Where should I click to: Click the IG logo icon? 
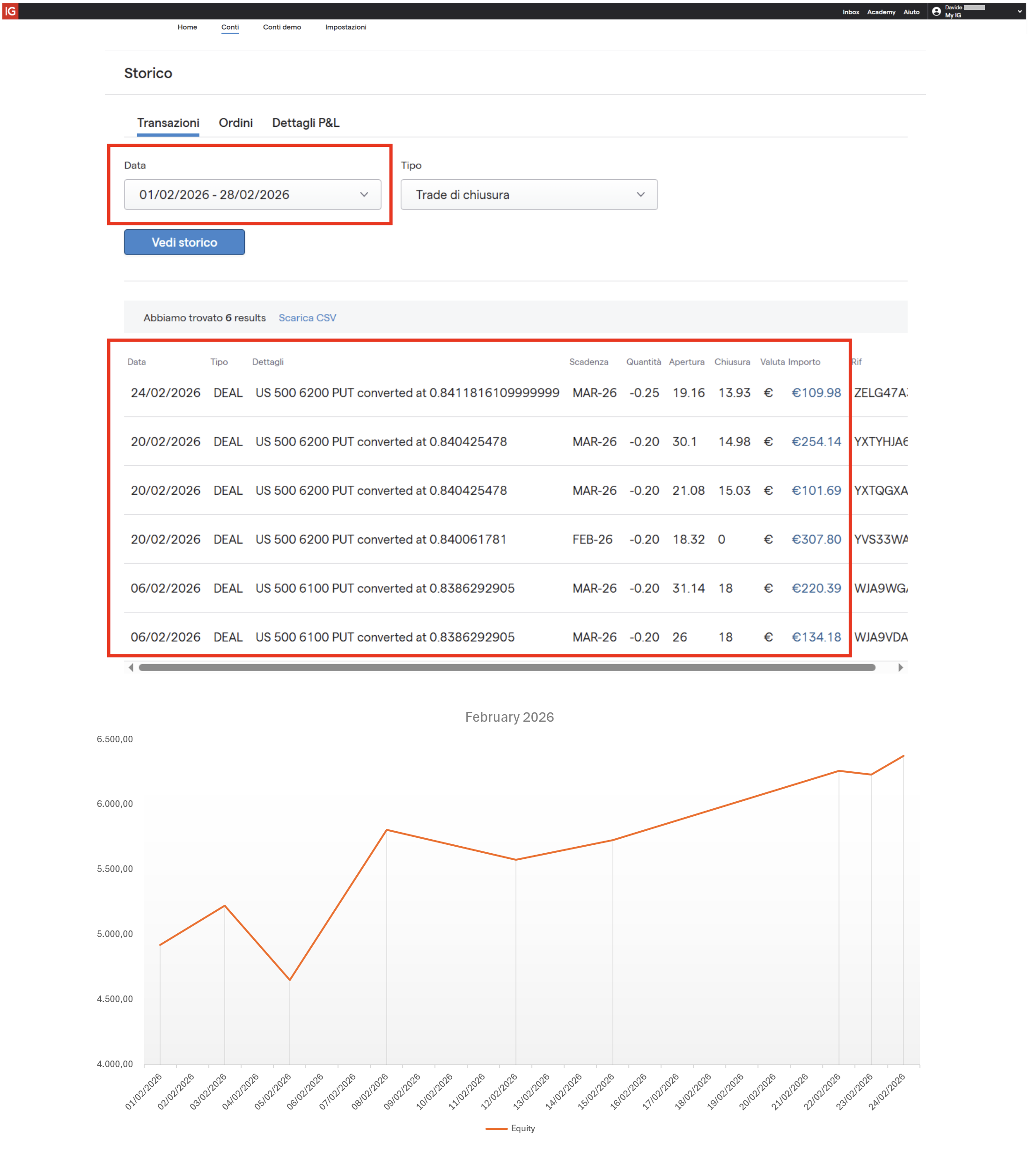pos(10,11)
